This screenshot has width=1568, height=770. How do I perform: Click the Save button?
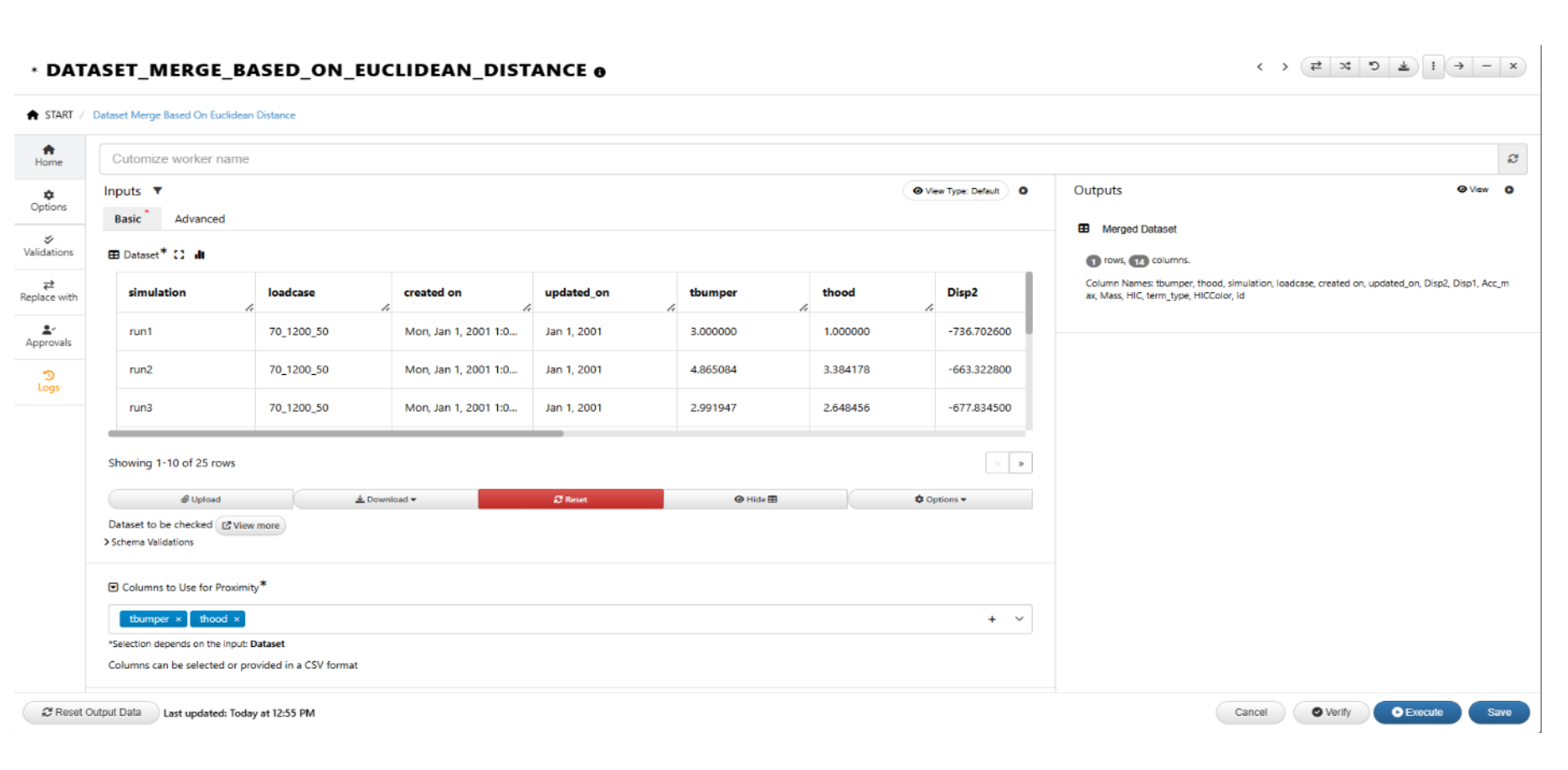1499,713
